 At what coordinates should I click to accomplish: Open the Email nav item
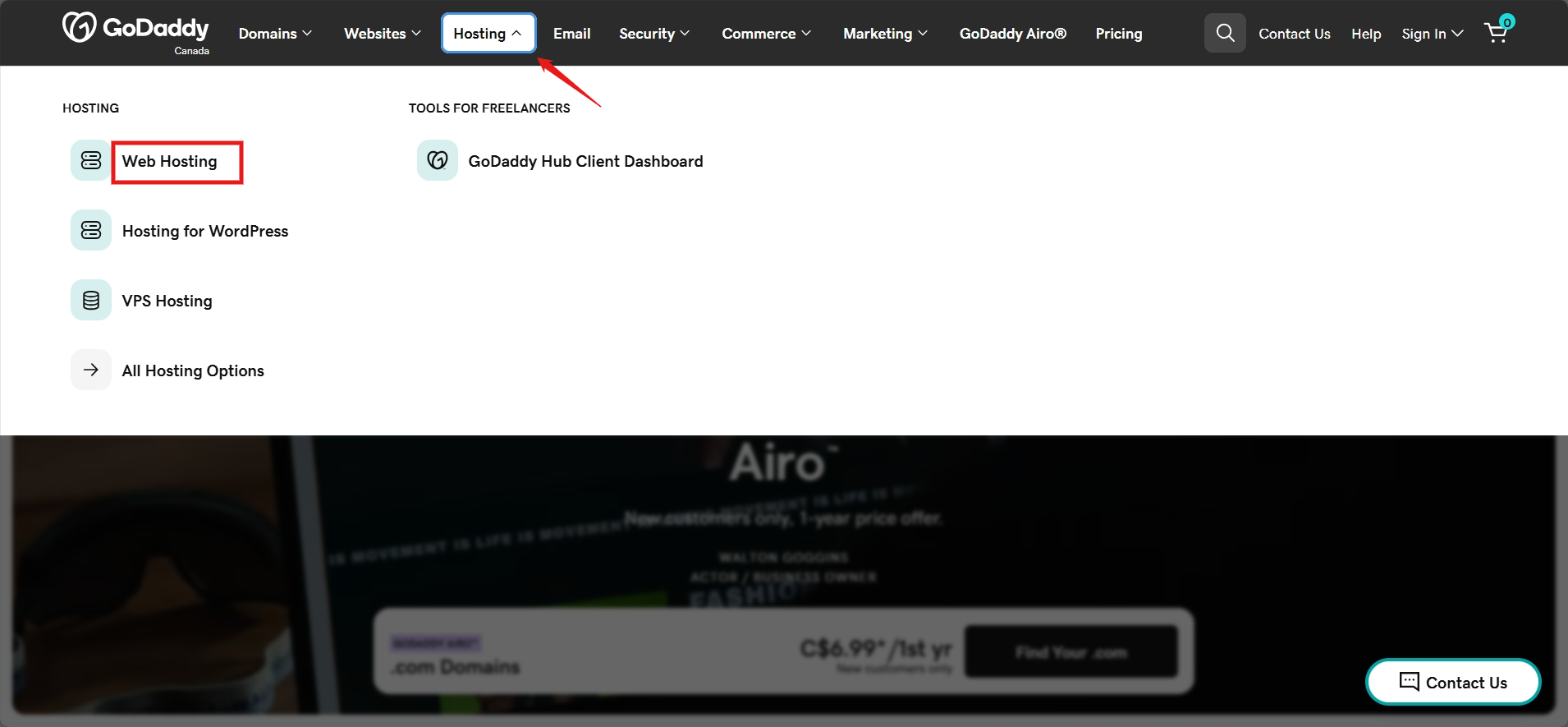coord(572,34)
